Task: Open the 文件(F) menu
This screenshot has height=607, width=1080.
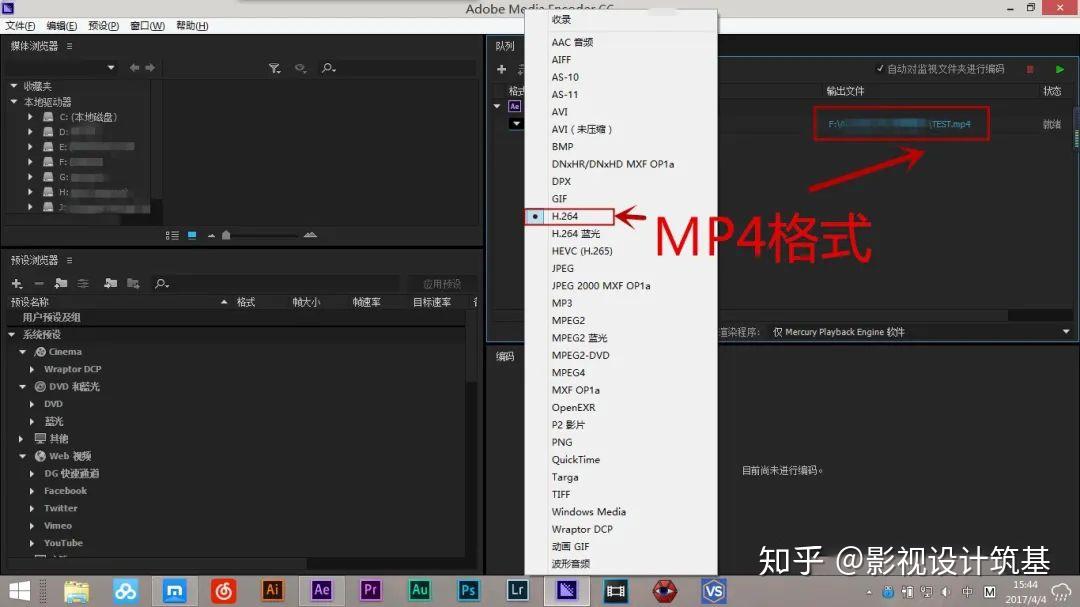Action: [20, 25]
